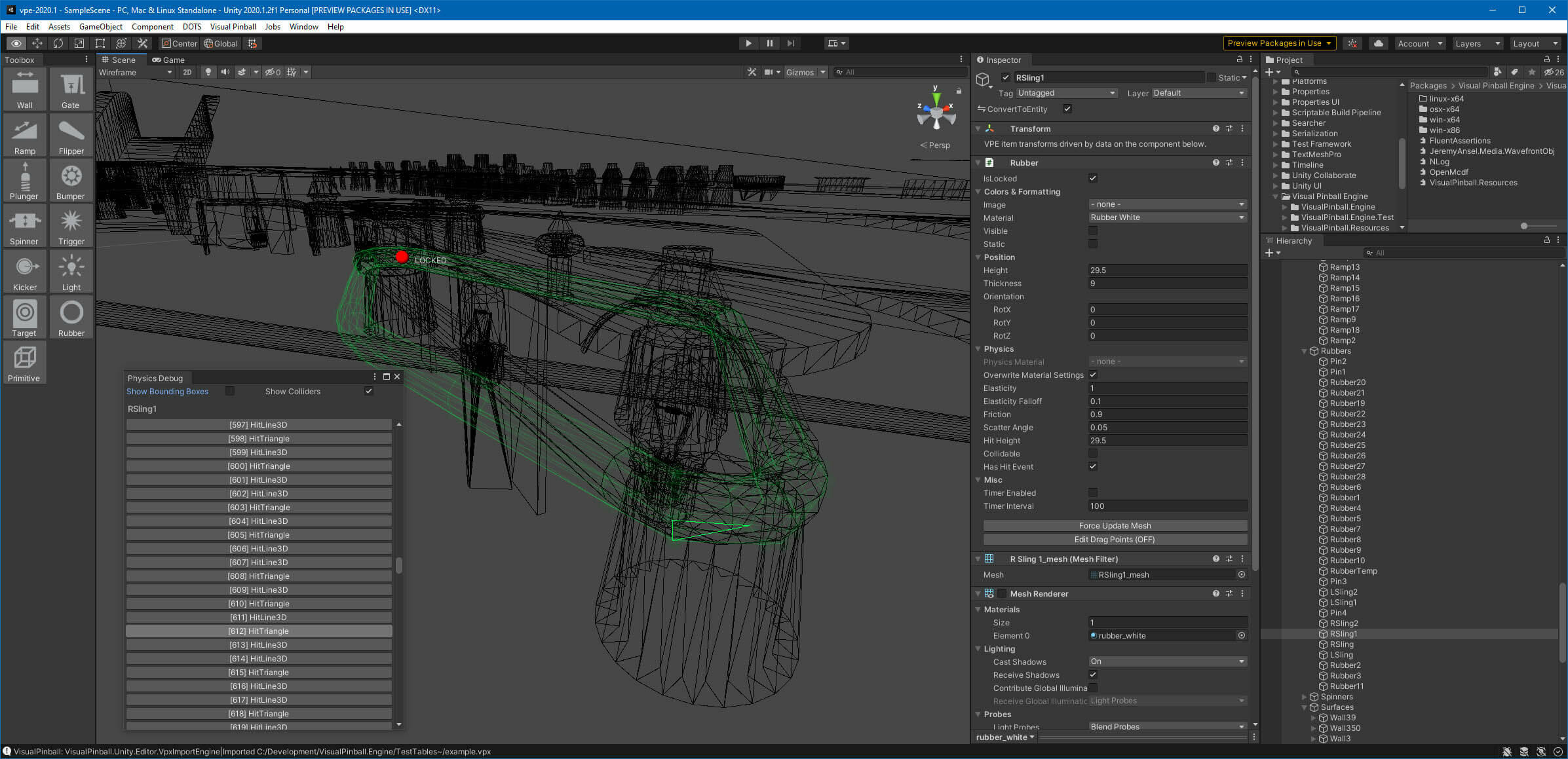The width and height of the screenshot is (1568, 759).
Task: Activate the Rotate tool in toolbar
Action: tap(58, 43)
